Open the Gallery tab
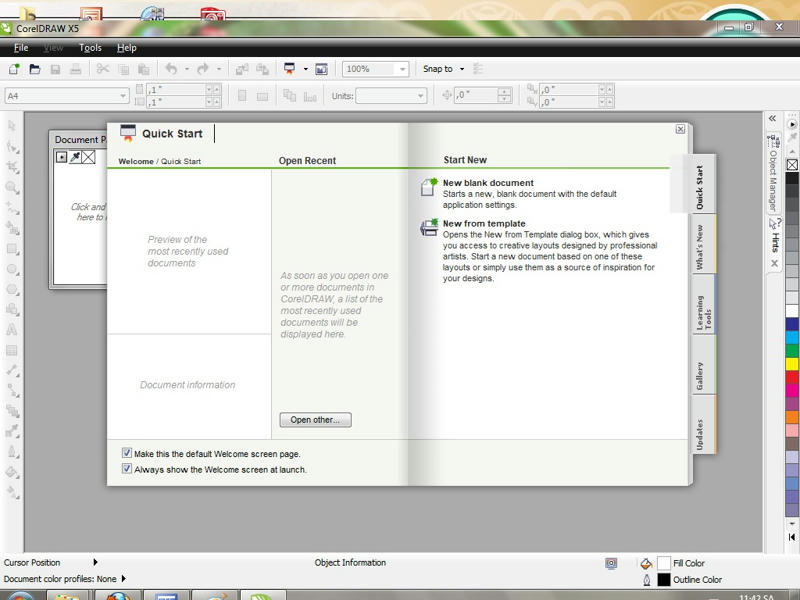 pos(700,376)
